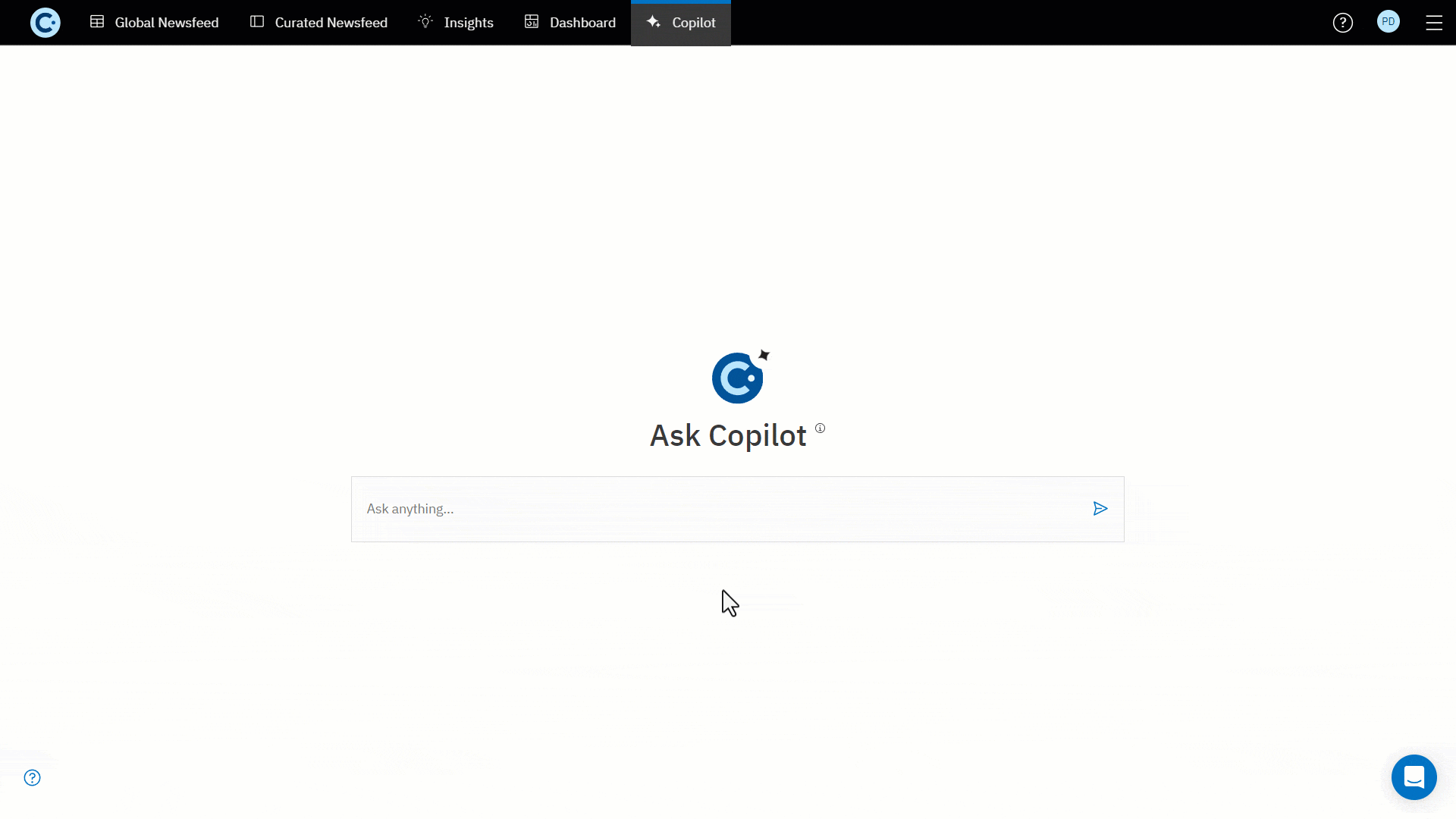This screenshot has height=819, width=1456.
Task: Click the Dashboard calendar-chart icon
Action: 531,22
